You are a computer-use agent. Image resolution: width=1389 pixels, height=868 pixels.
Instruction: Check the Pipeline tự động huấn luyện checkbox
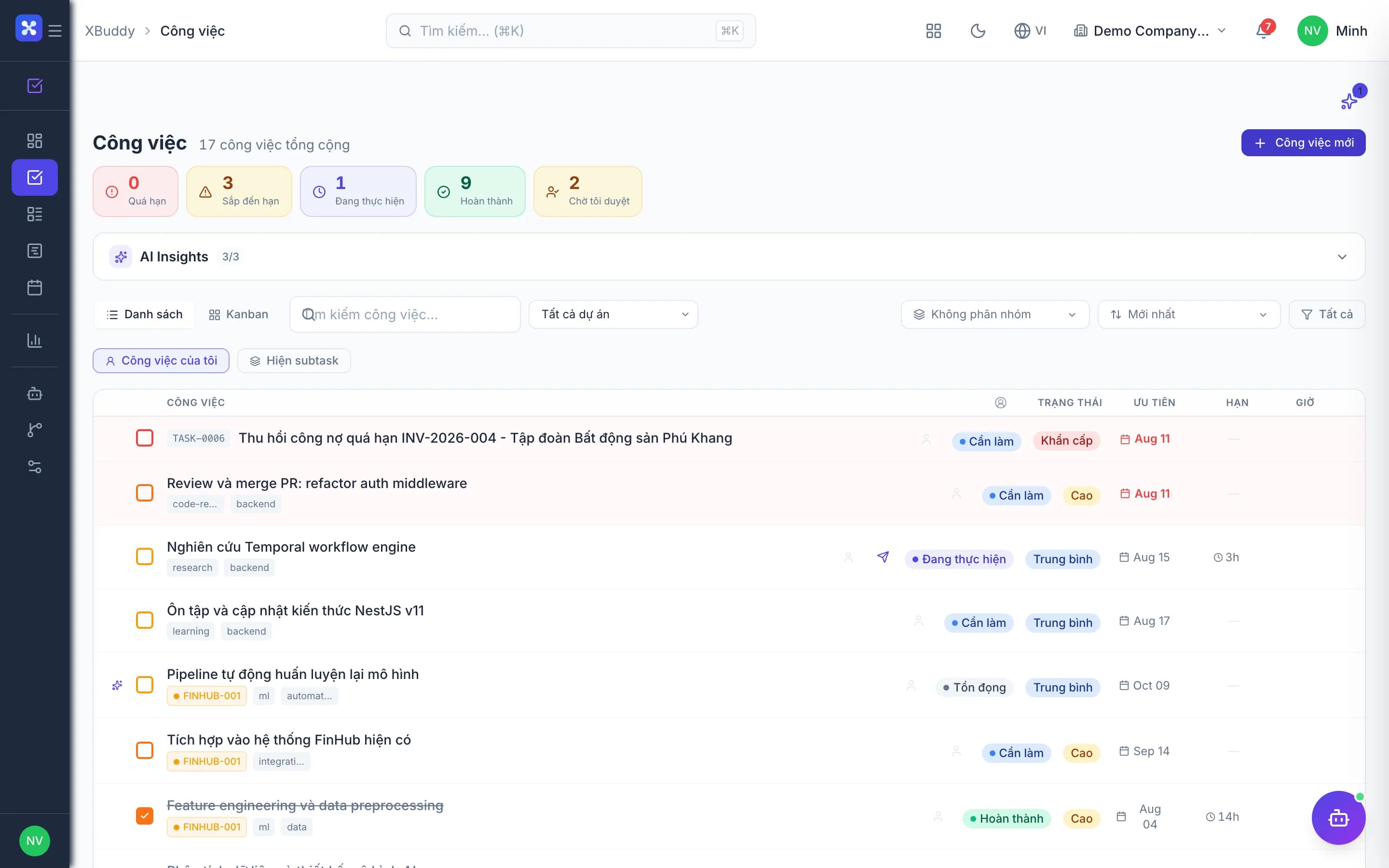pyautogui.click(x=145, y=685)
